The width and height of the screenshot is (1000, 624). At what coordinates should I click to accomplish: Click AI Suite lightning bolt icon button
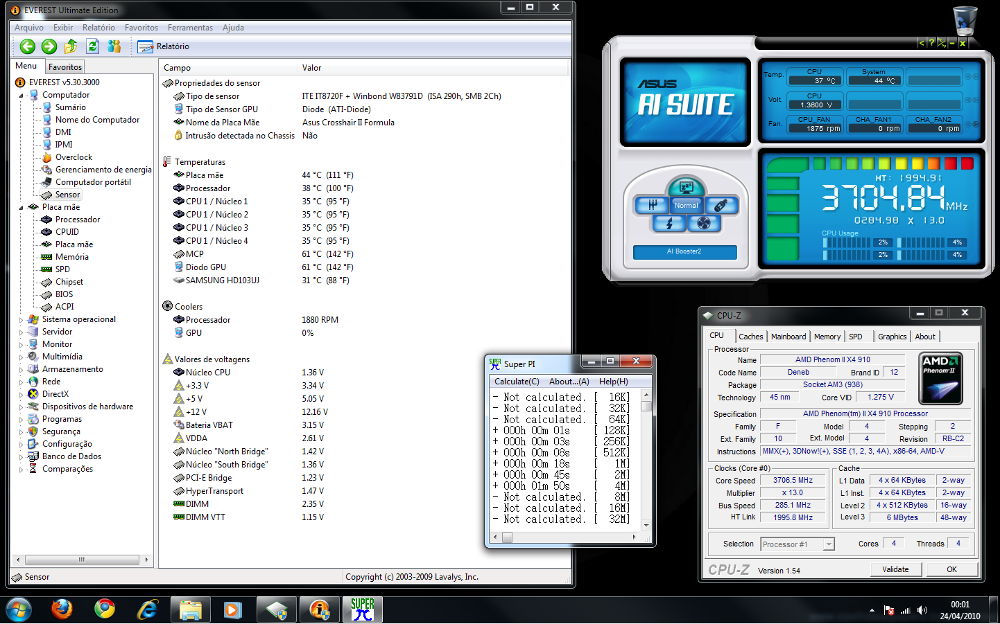point(670,223)
